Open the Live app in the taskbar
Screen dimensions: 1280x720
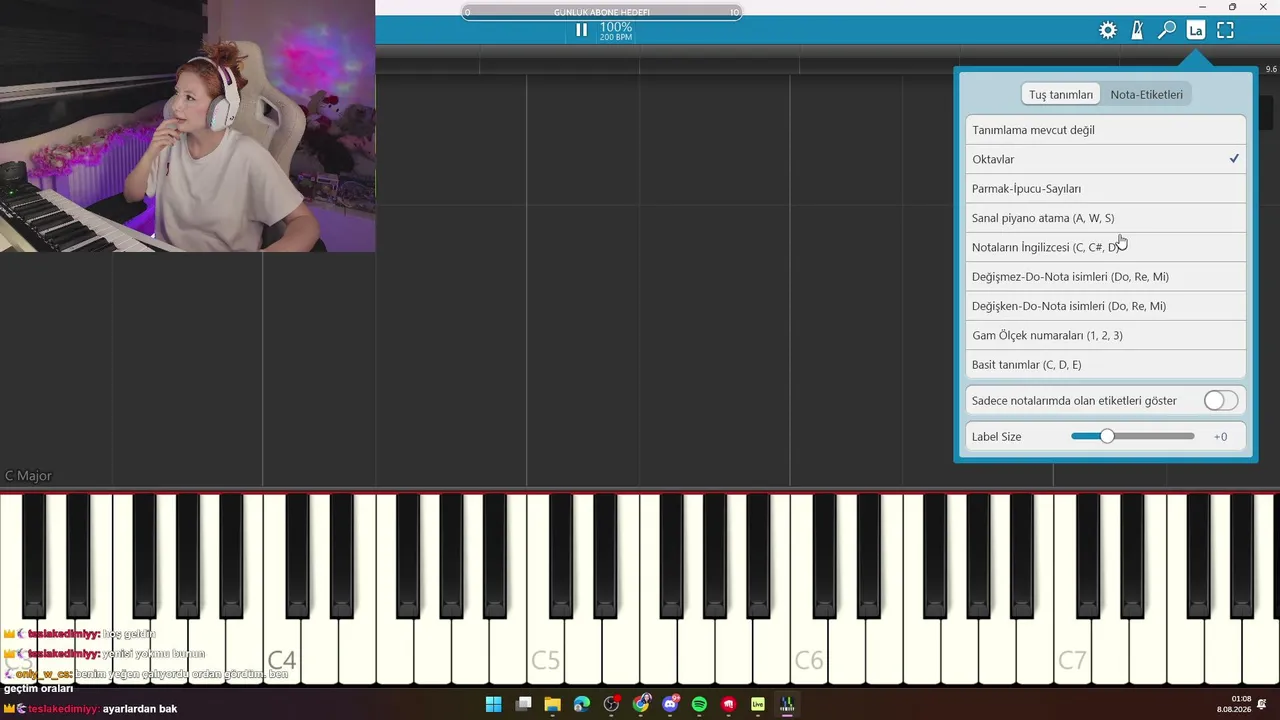tap(758, 704)
